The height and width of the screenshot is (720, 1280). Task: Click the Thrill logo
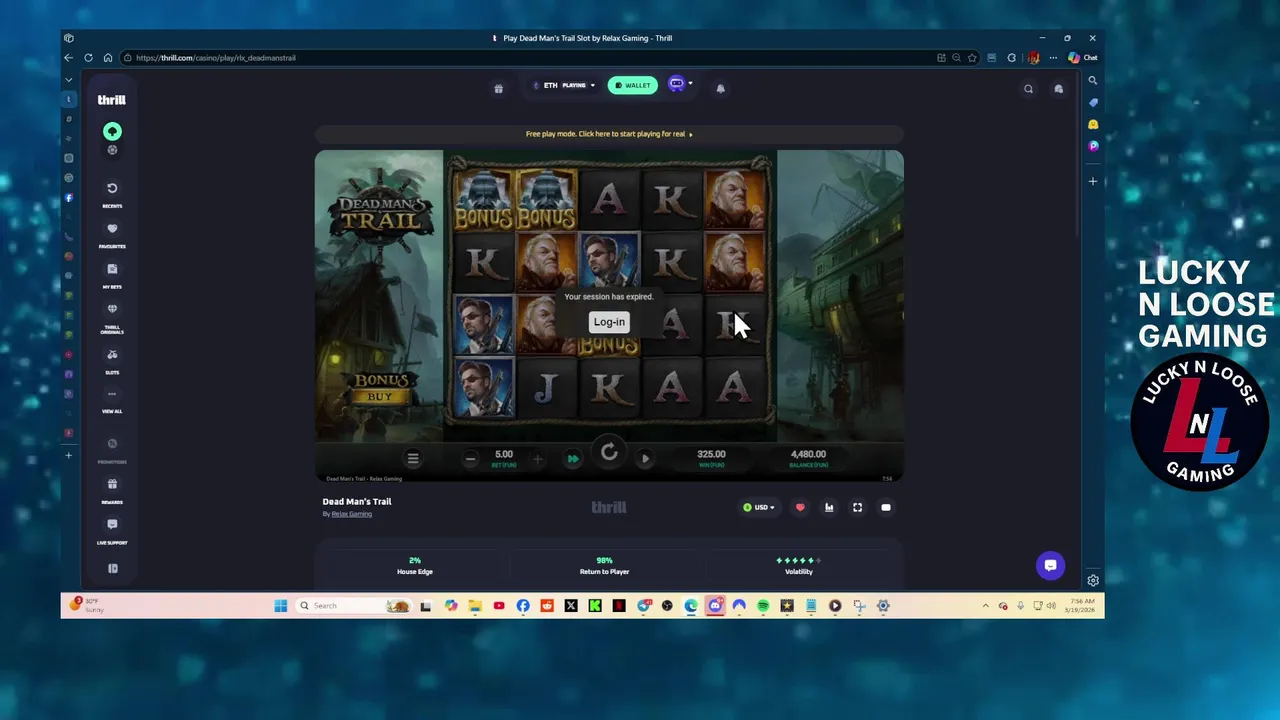tap(111, 100)
